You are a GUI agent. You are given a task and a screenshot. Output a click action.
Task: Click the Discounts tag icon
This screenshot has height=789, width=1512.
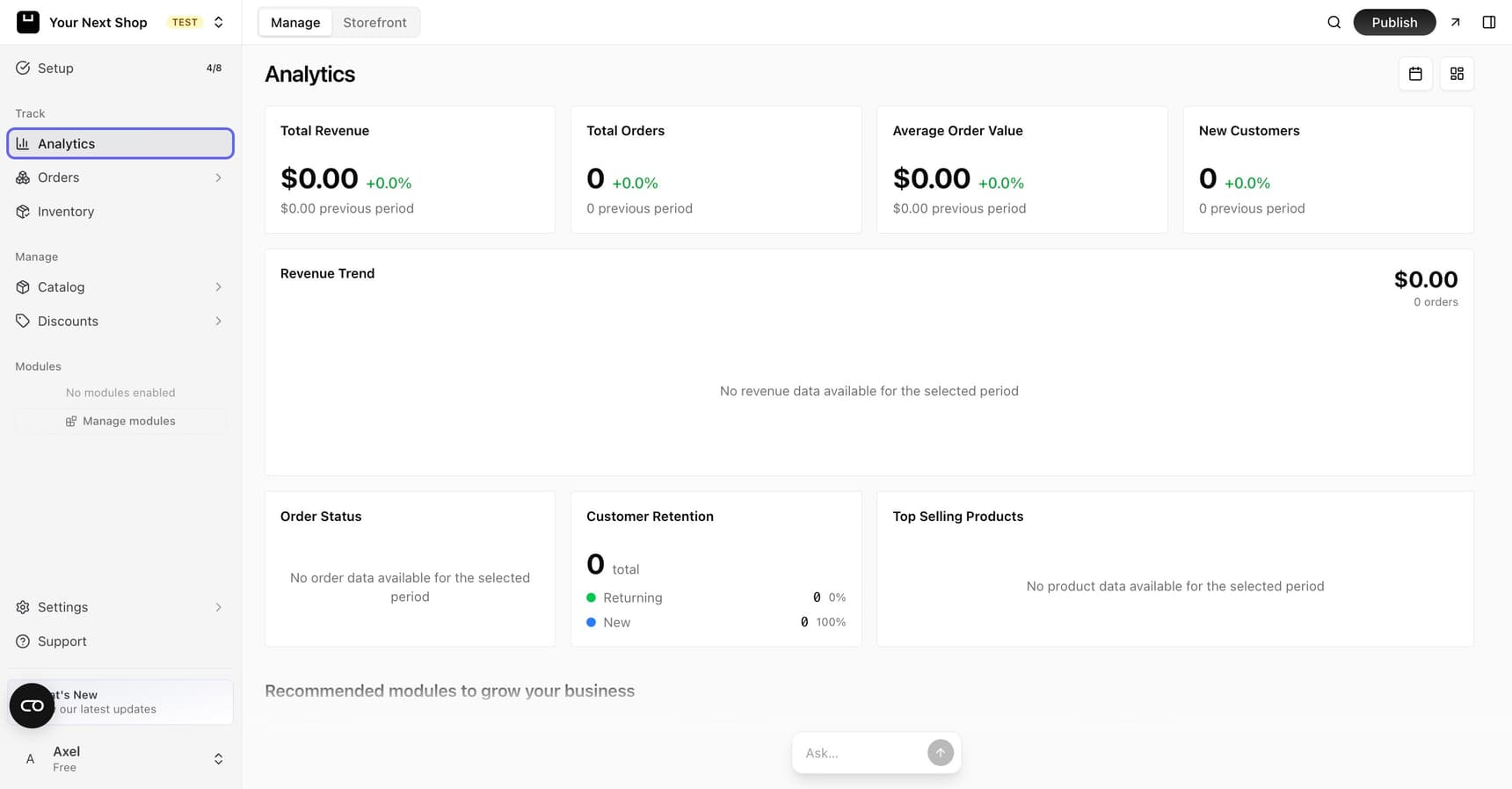tap(23, 322)
